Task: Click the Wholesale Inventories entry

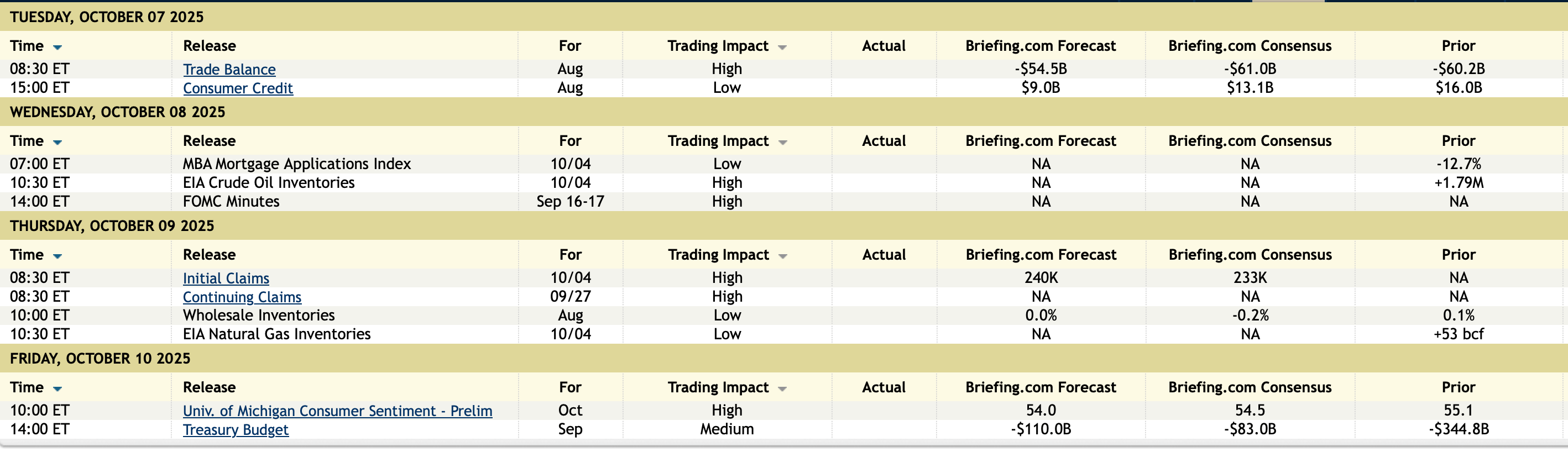Action: tap(259, 315)
